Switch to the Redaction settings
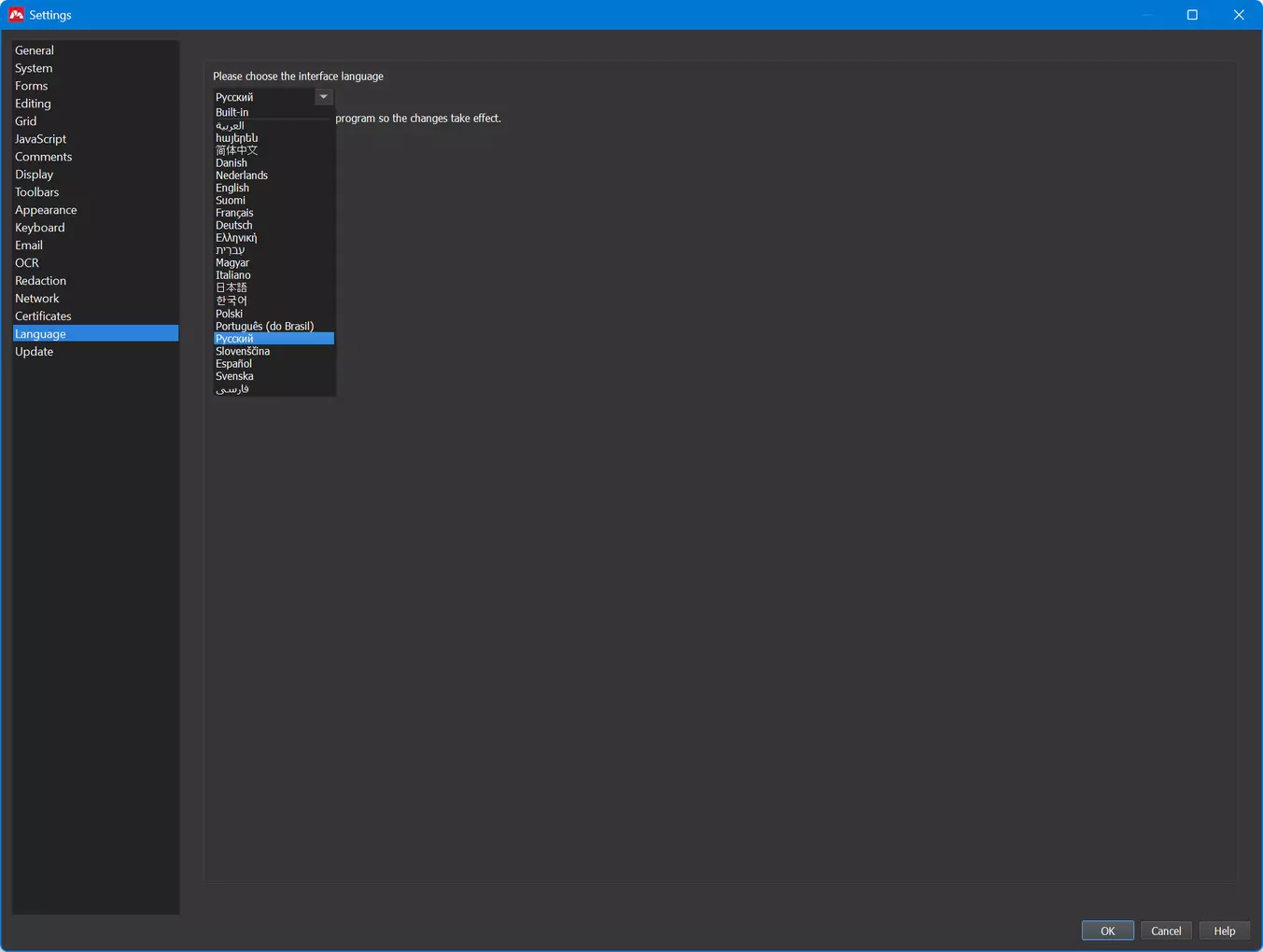The width and height of the screenshot is (1263, 952). [x=40, y=281]
